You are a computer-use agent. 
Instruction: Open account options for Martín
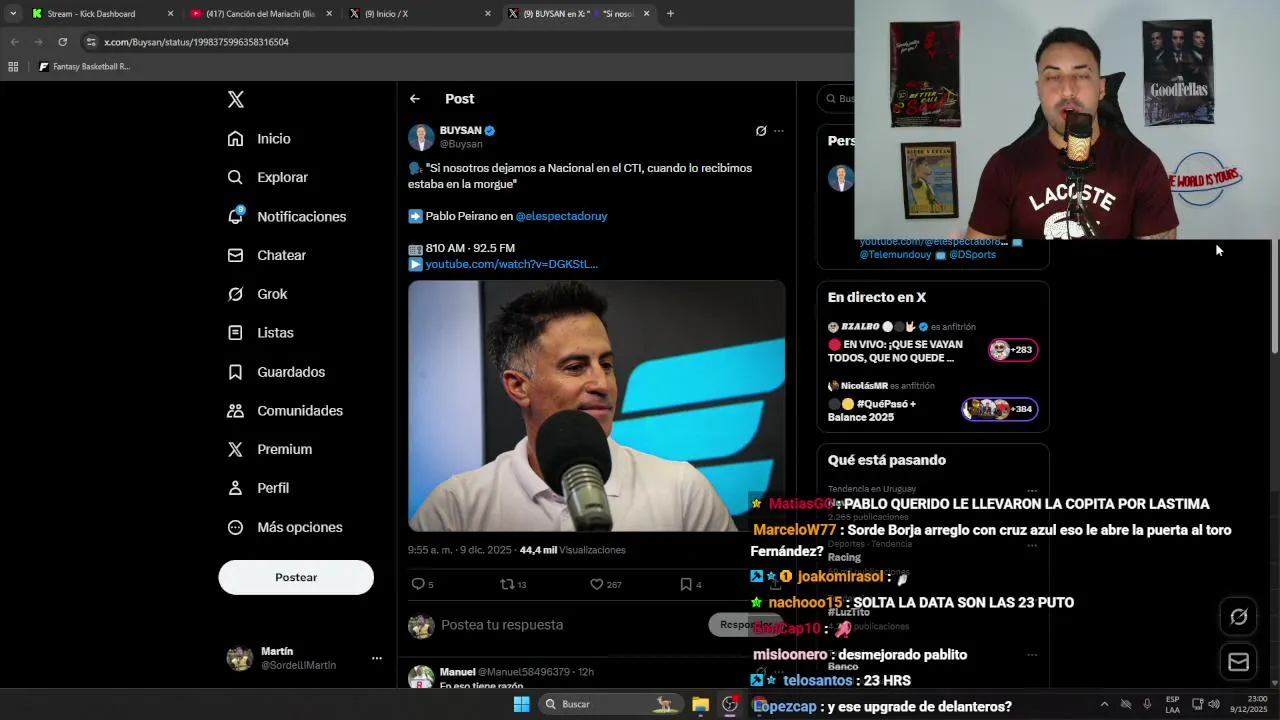tap(377, 658)
